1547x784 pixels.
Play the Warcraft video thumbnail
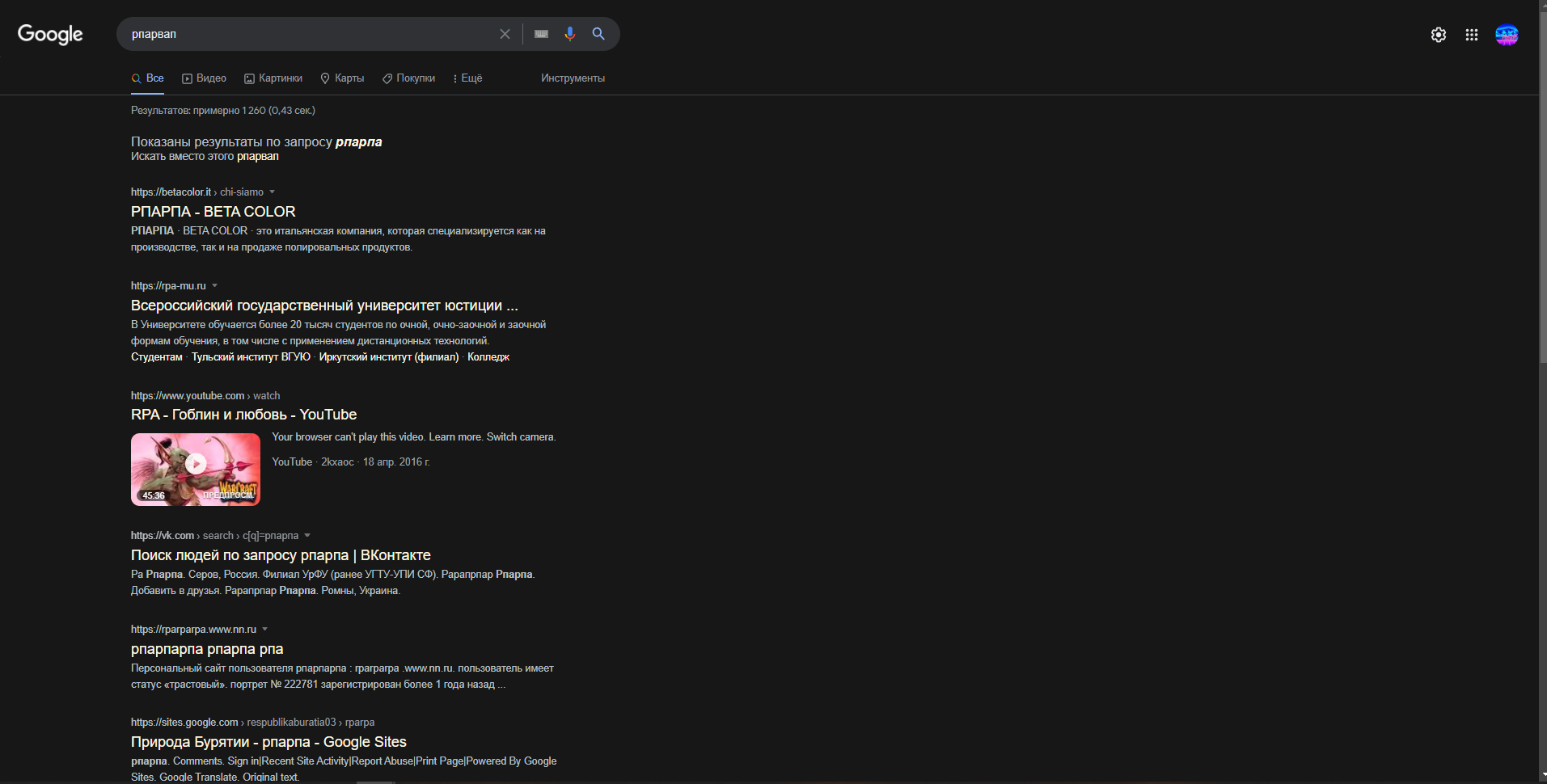coord(196,470)
